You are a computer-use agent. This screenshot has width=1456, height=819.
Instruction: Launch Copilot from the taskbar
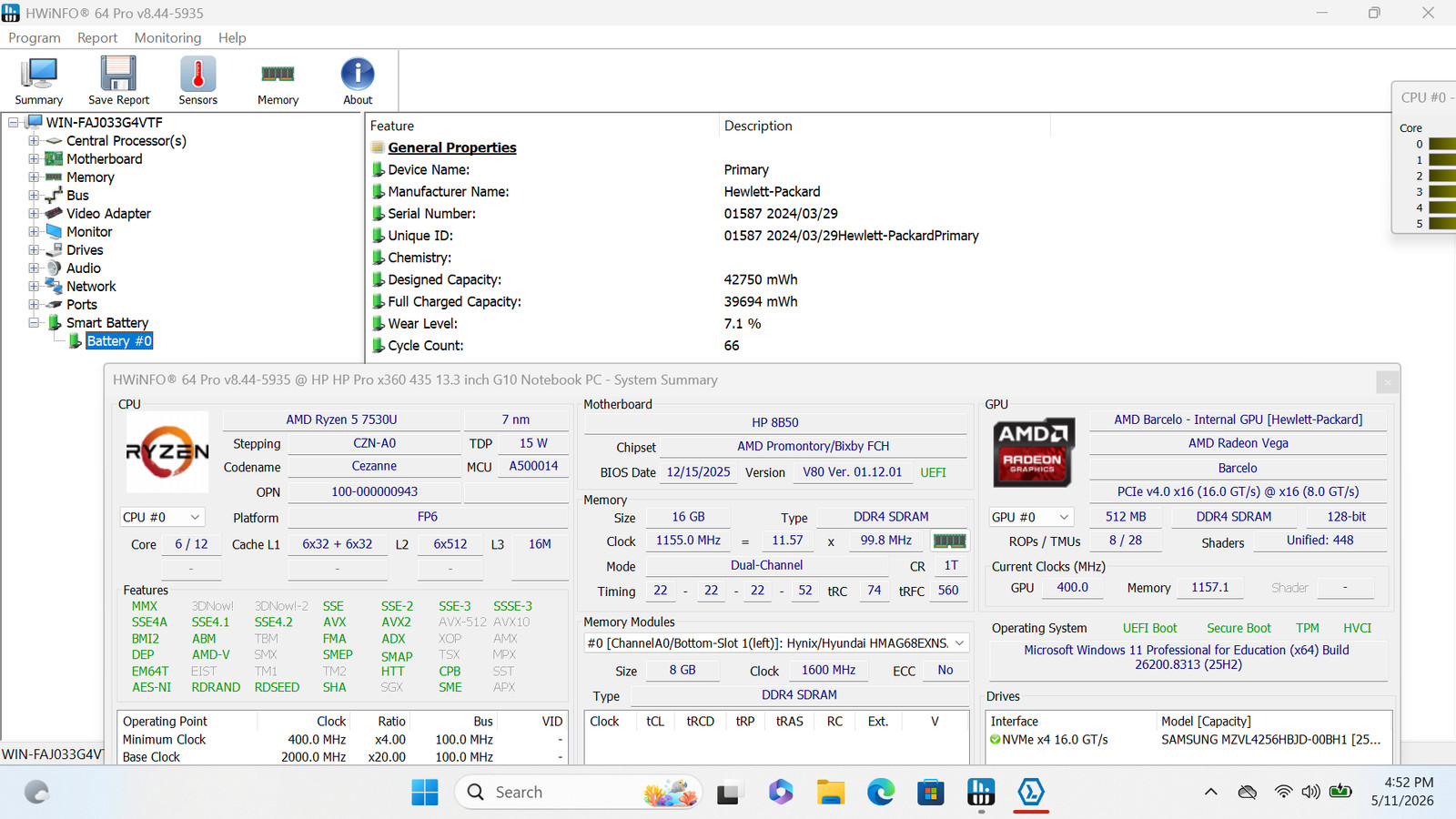coord(780,793)
